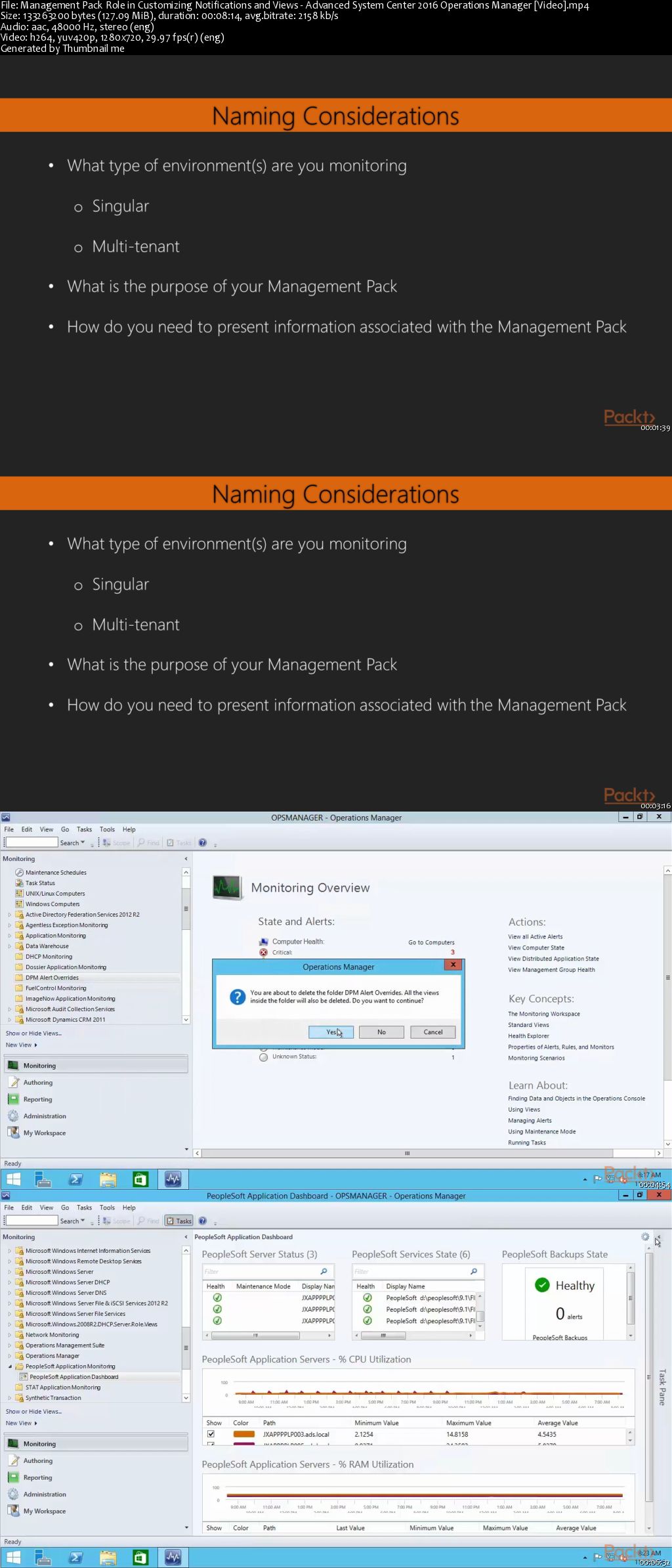Expand Active Directory Federation Services 2012 R2 node
This screenshot has width=672, height=1568.
(x=9, y=915)
